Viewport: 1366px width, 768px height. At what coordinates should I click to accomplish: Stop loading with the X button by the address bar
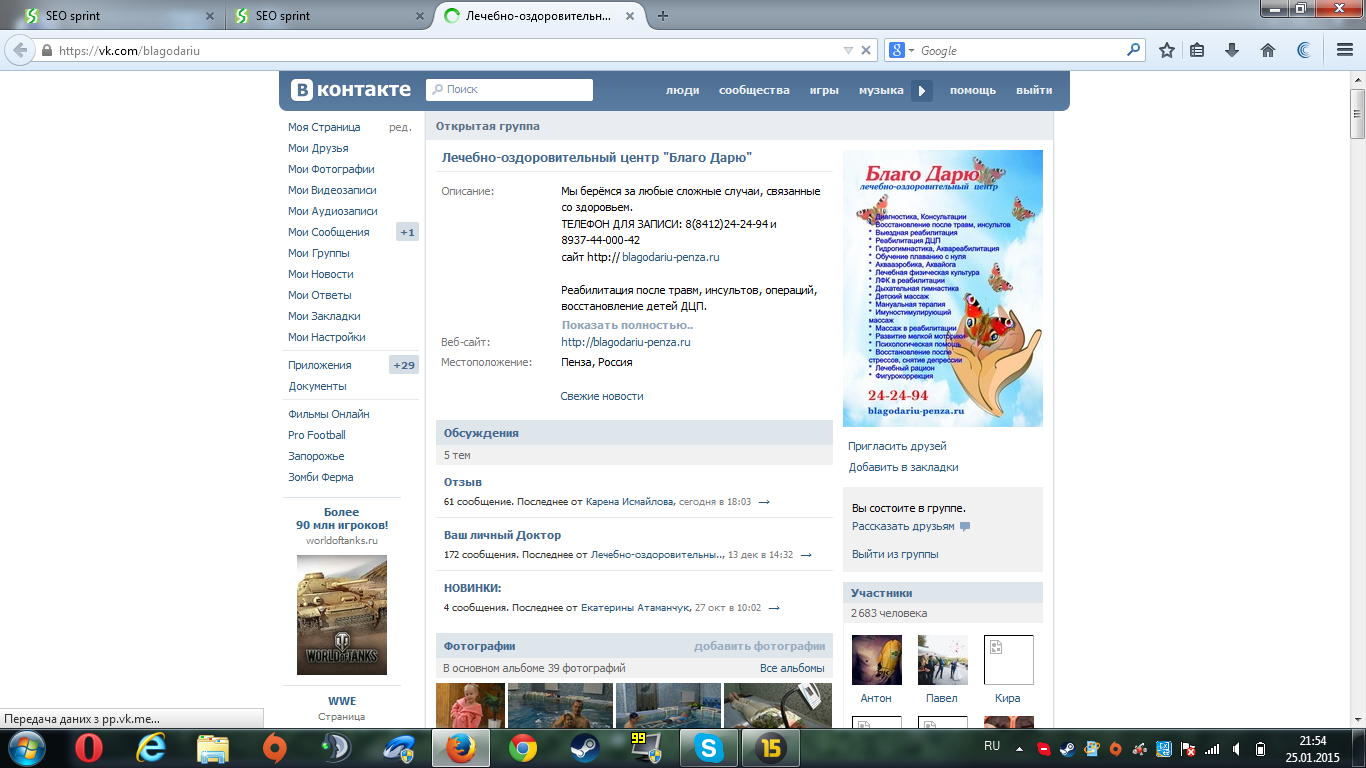867,50
